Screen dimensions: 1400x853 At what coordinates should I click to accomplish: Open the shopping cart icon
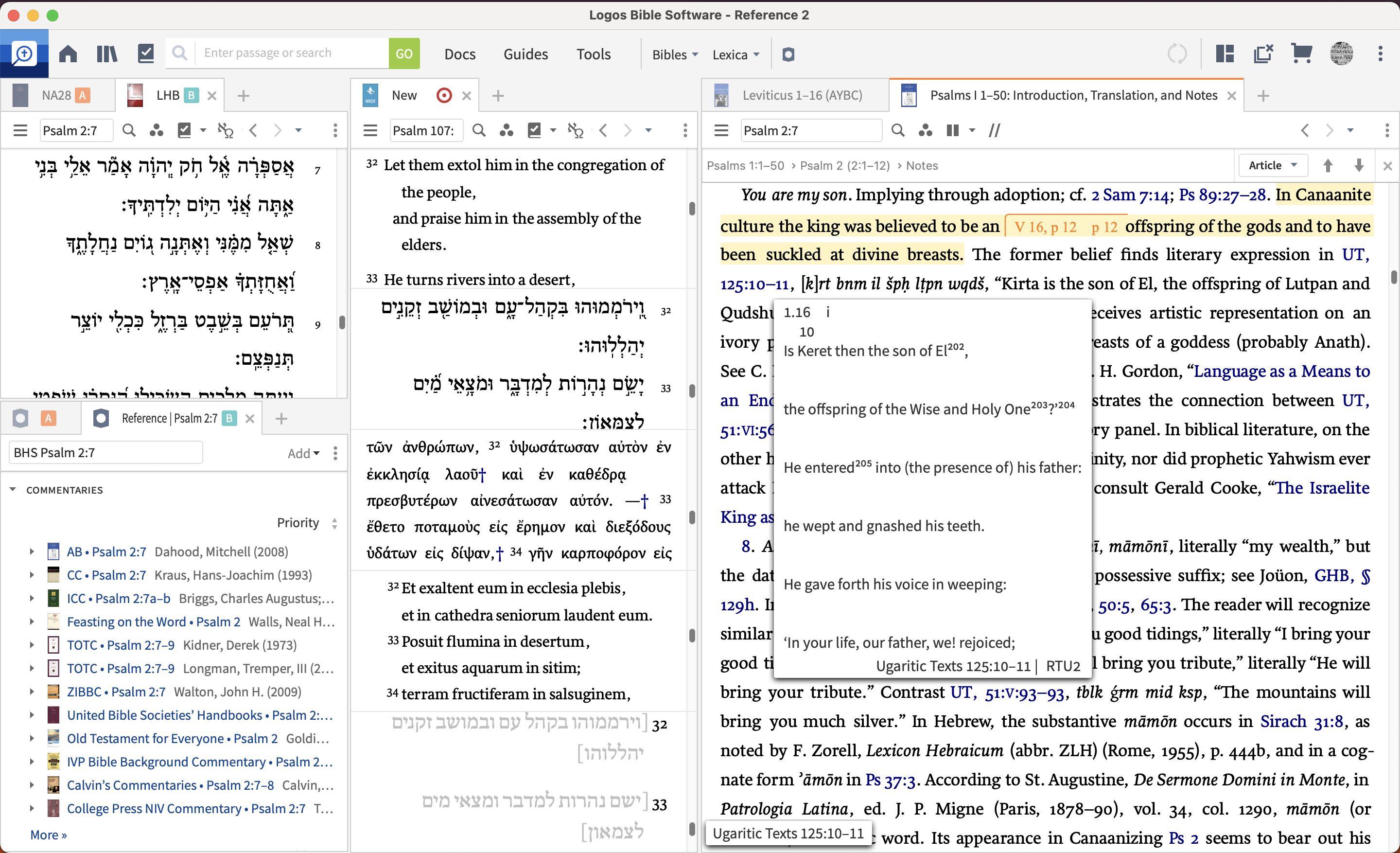click(1301, 54)
